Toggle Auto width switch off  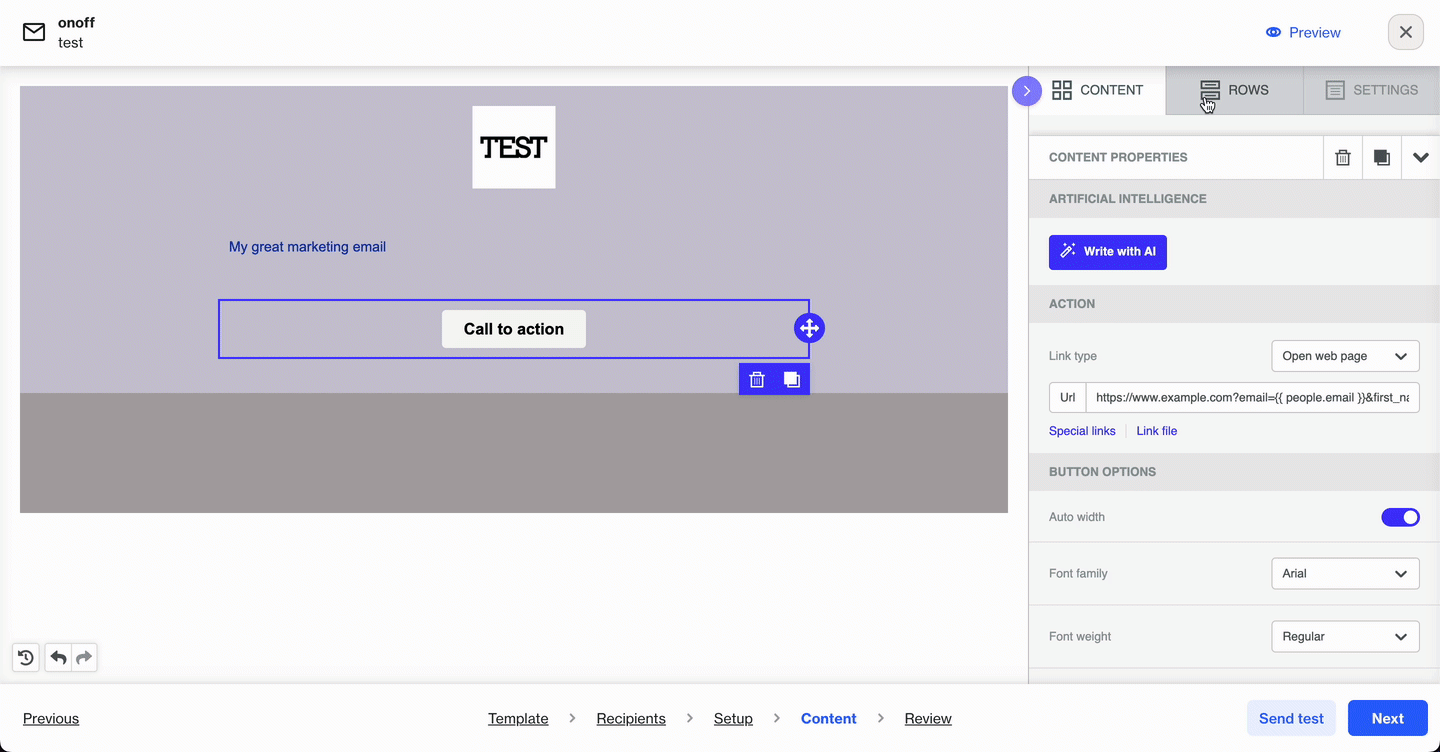tap(1400, 517)
